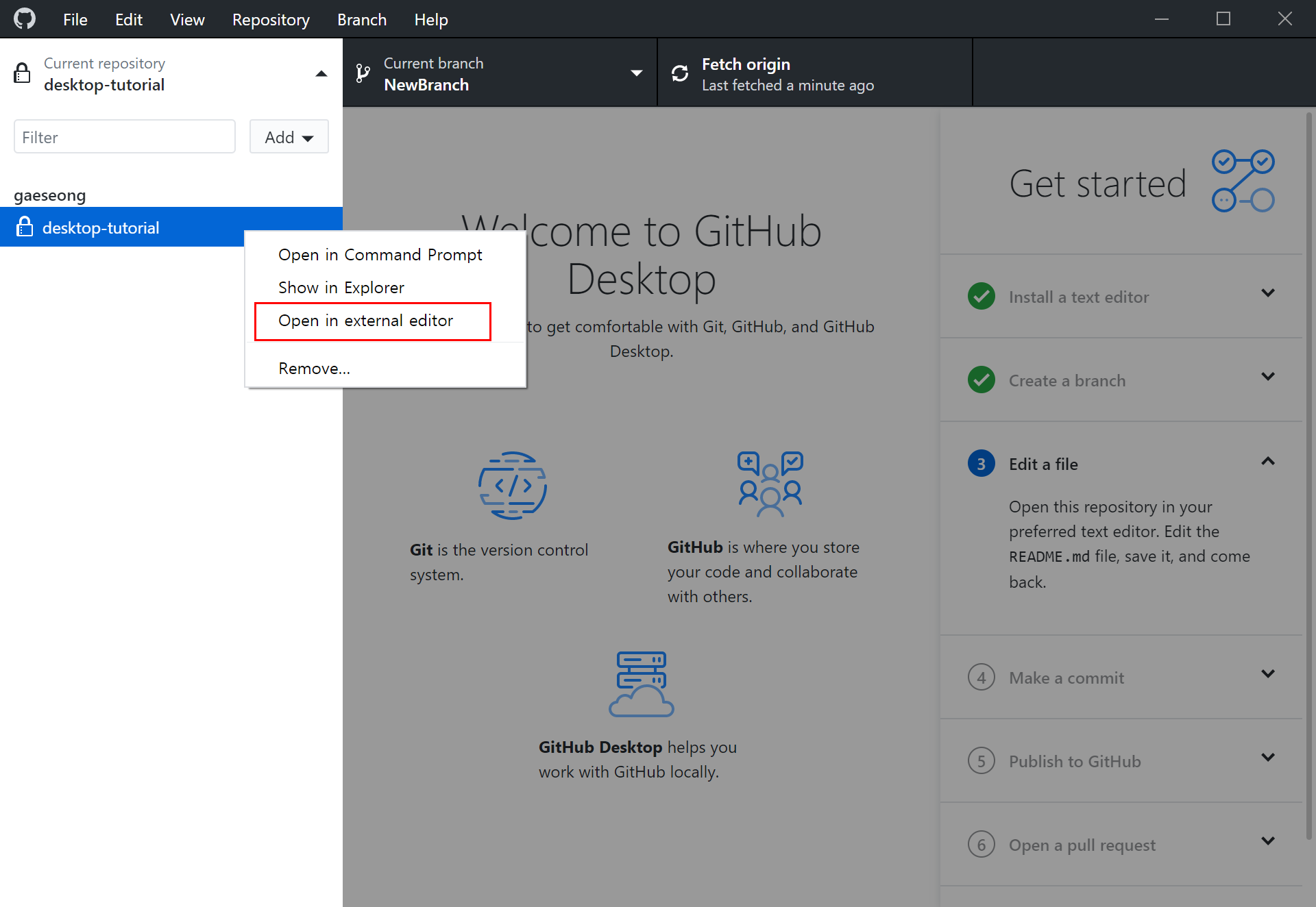Collapse the Current repository dropdown
The width and height of the screenshot is (1316, 907).
tap(321, 73)
